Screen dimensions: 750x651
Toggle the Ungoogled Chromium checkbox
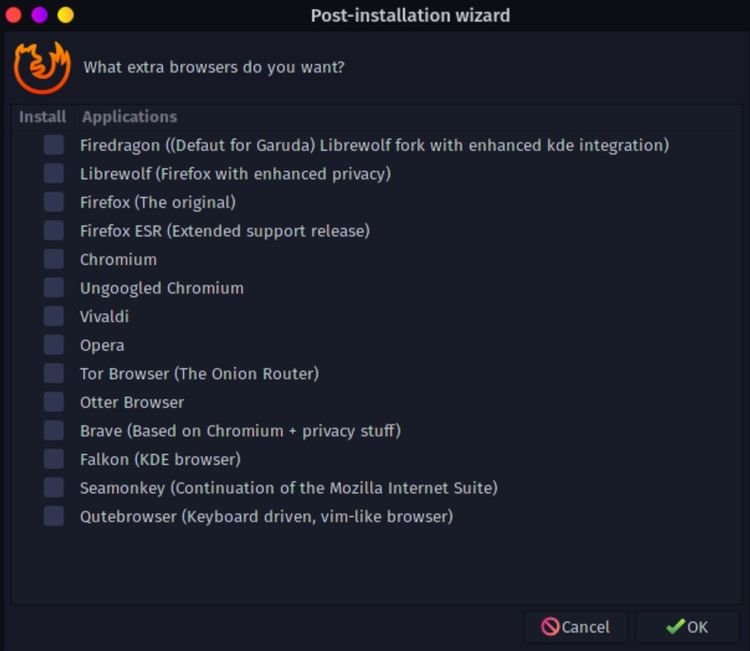point(54,287)
